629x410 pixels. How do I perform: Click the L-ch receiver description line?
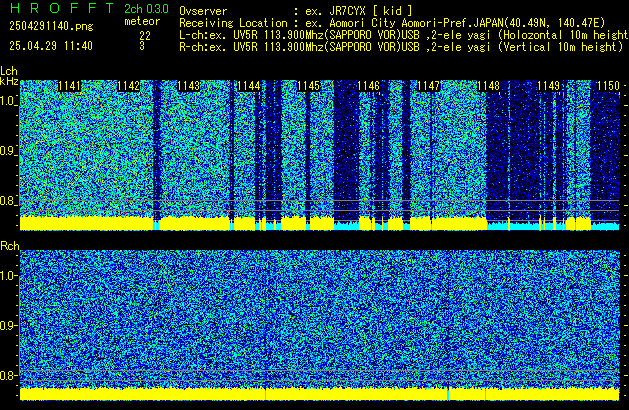coord(404,35)
